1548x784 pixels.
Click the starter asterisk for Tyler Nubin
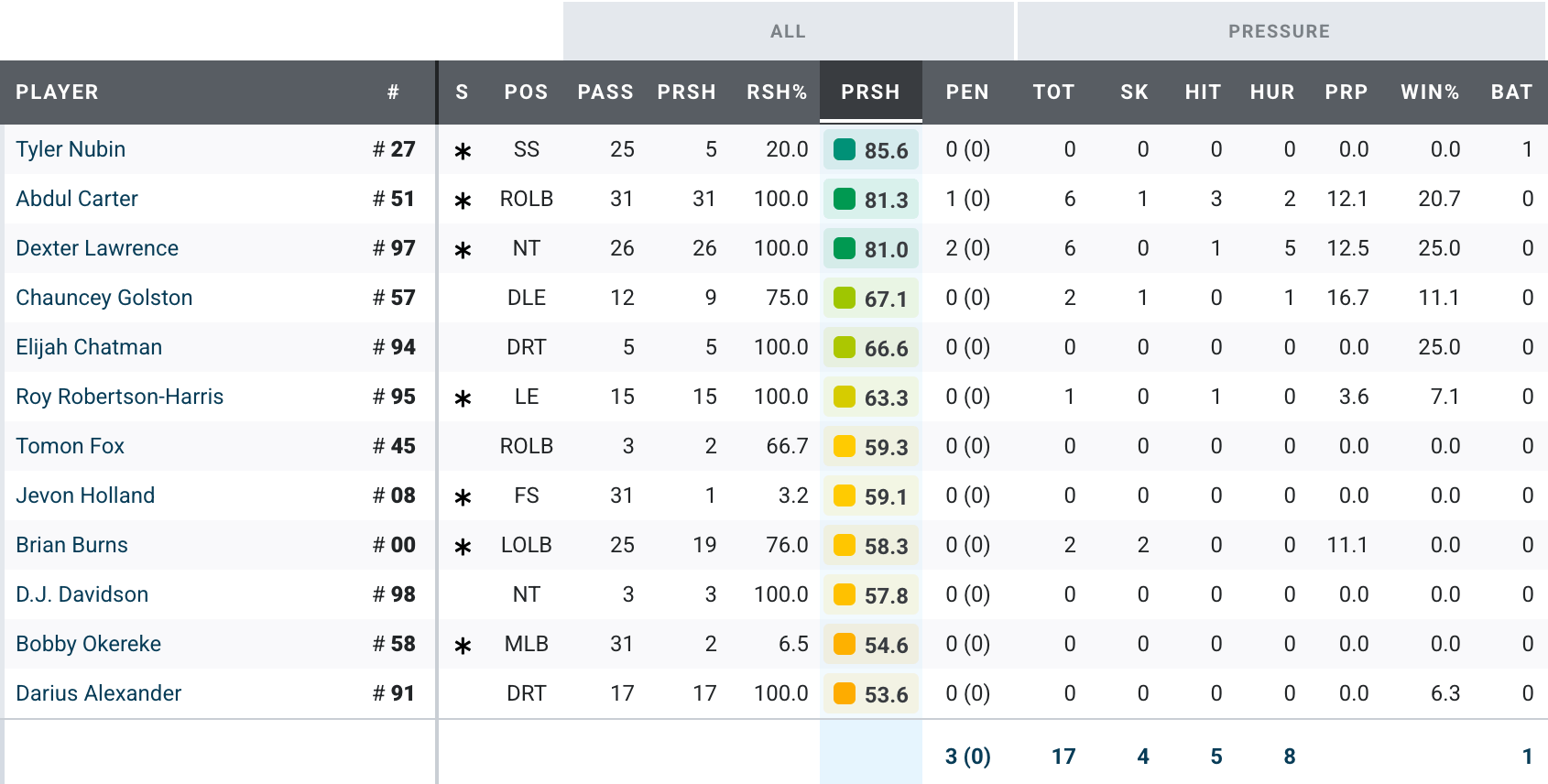point(463,151)
